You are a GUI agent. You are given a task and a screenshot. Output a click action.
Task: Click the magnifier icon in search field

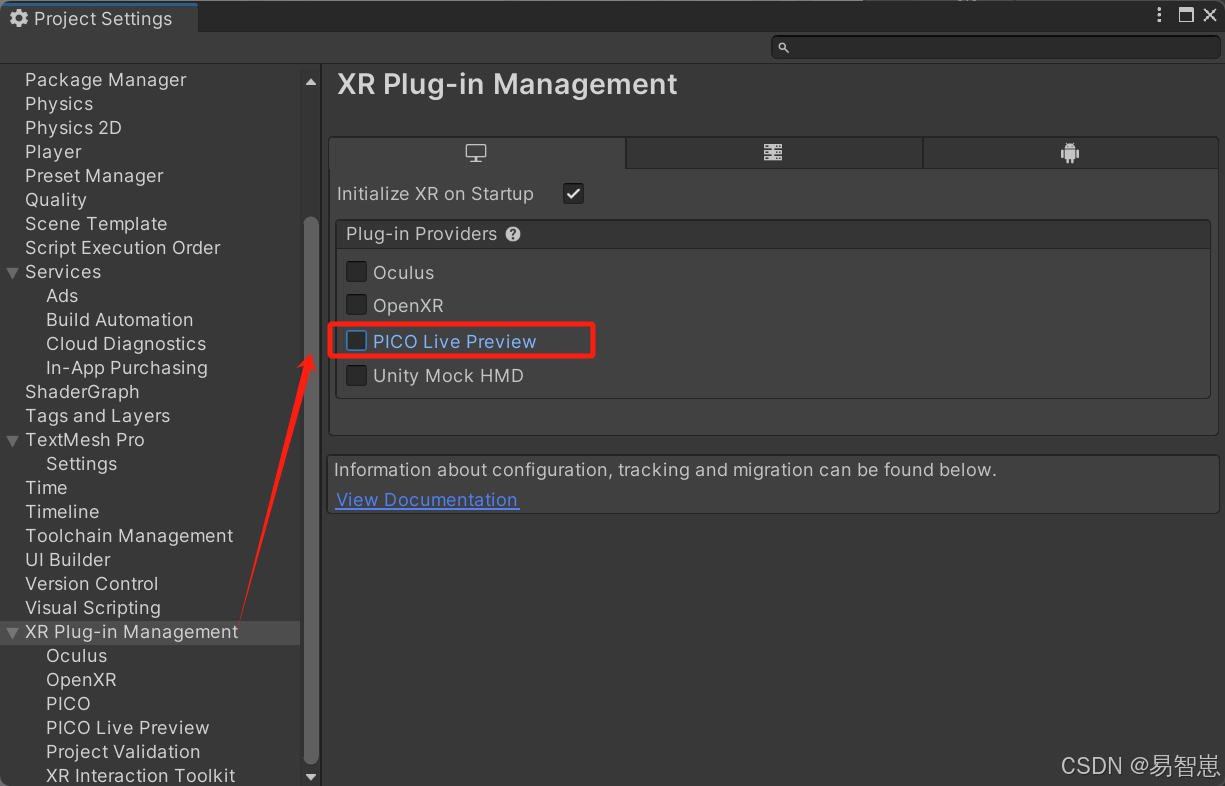(784, 47)
